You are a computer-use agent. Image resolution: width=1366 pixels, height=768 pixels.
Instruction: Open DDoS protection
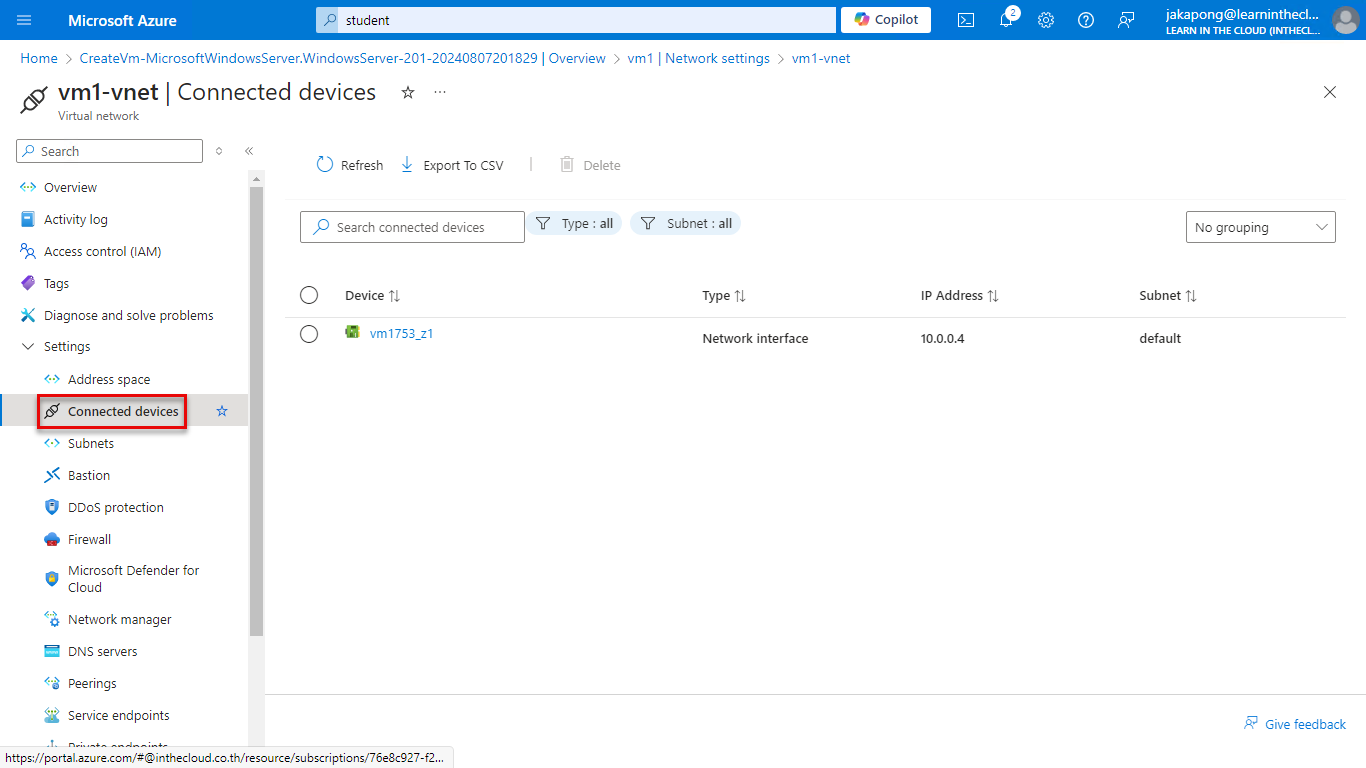(x=116, y=507)
